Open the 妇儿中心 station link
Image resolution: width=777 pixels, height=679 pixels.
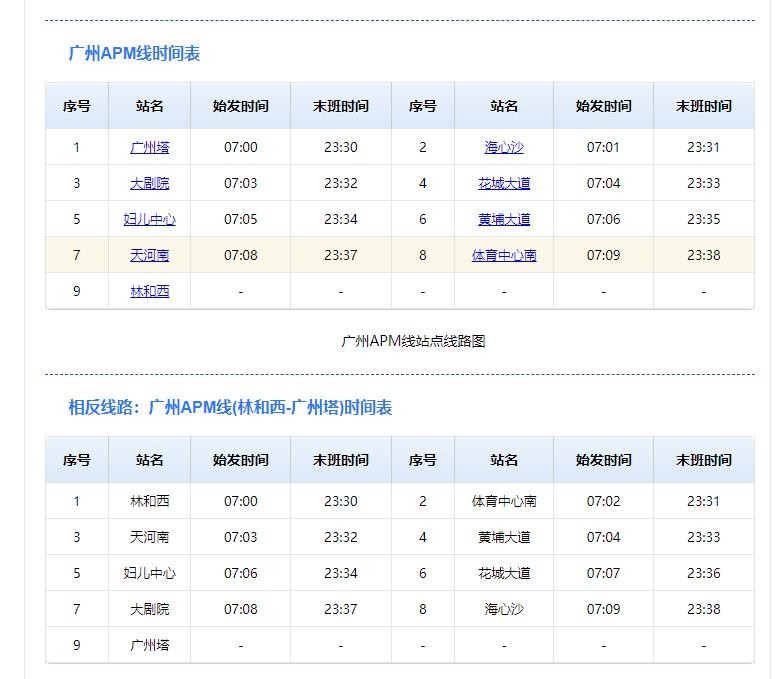[x=149, y=219]
